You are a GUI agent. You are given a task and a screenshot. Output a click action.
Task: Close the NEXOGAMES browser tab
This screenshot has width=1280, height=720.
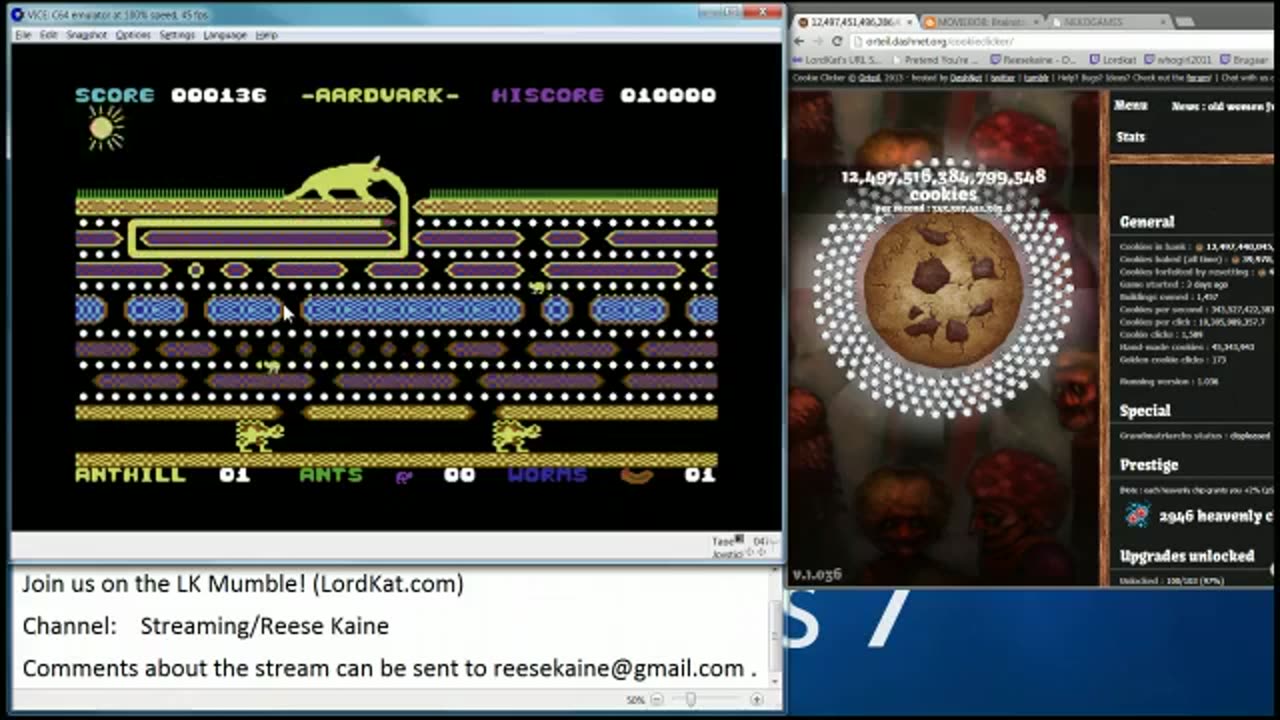(x=1163, y=21)
